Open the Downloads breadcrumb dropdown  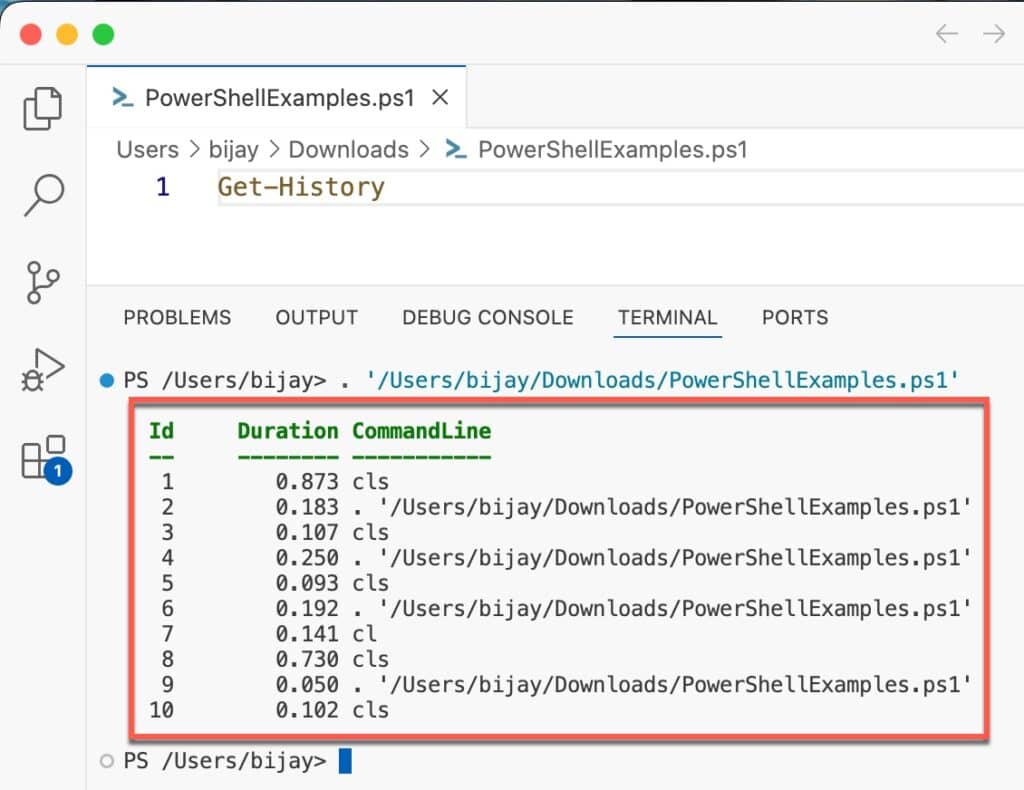click(x=348, y=149)
